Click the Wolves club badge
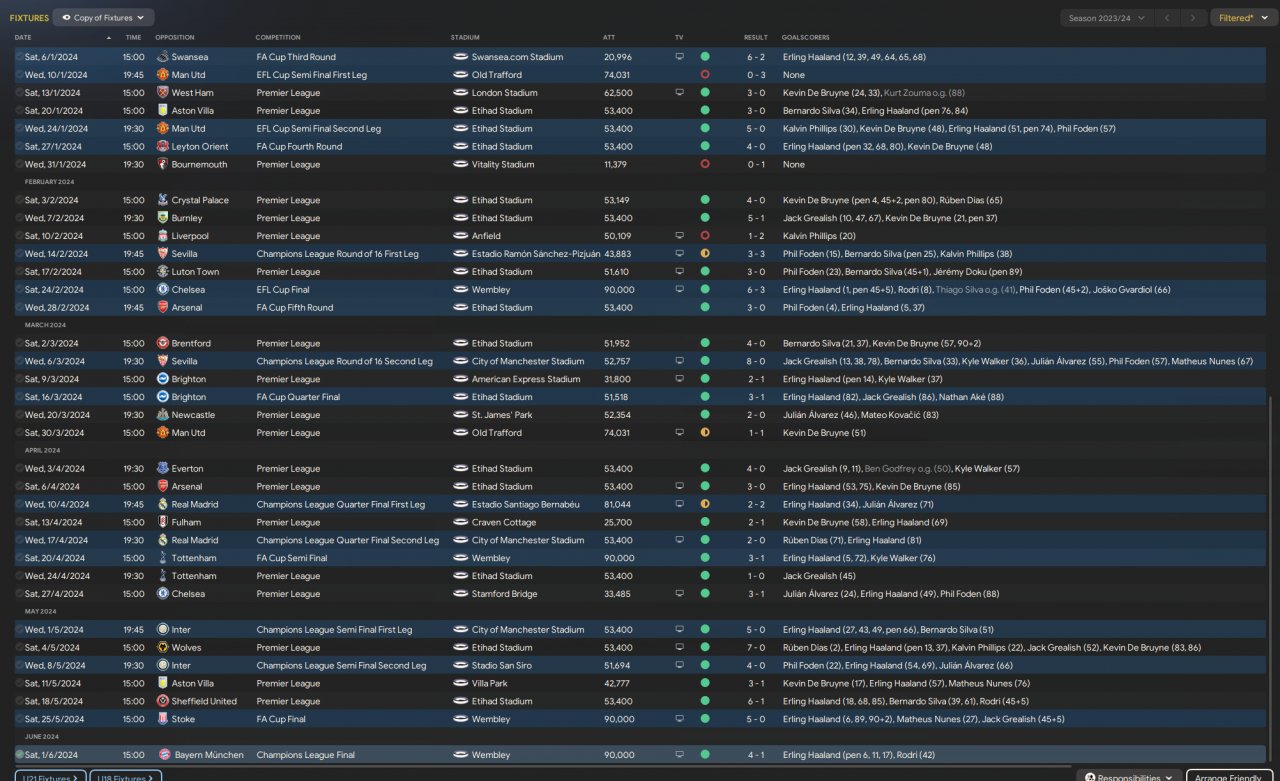 coord(163,648)
